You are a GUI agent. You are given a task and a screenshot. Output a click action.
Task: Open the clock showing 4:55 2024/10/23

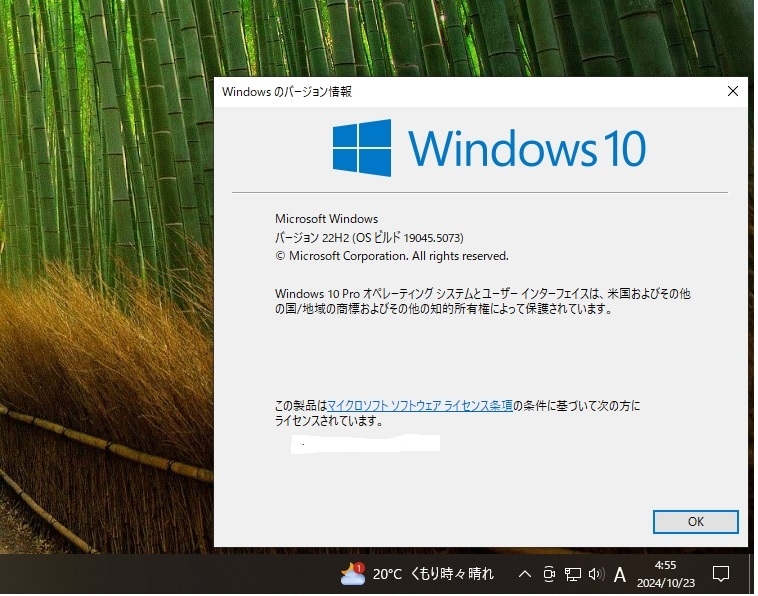coord(666,574)
